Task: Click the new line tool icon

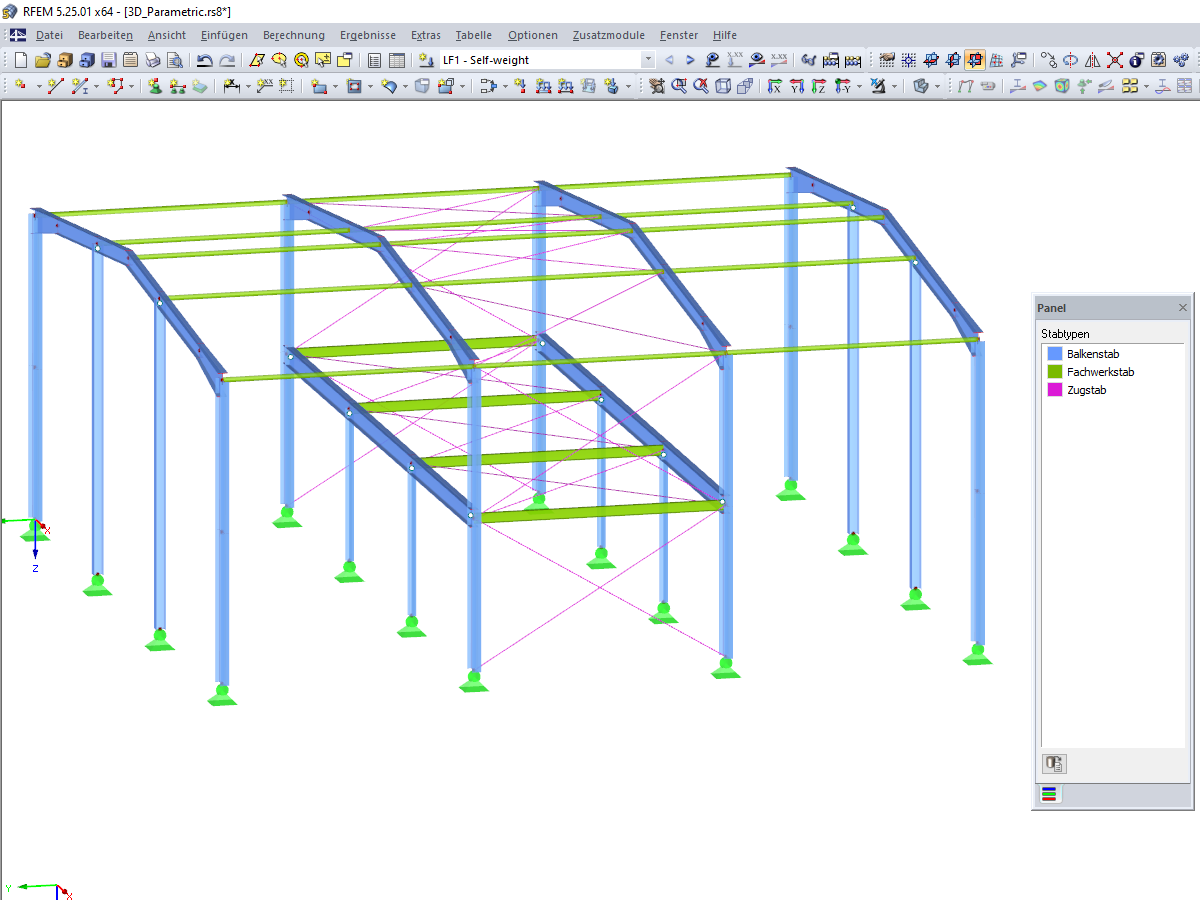Action: coord(56,86)
